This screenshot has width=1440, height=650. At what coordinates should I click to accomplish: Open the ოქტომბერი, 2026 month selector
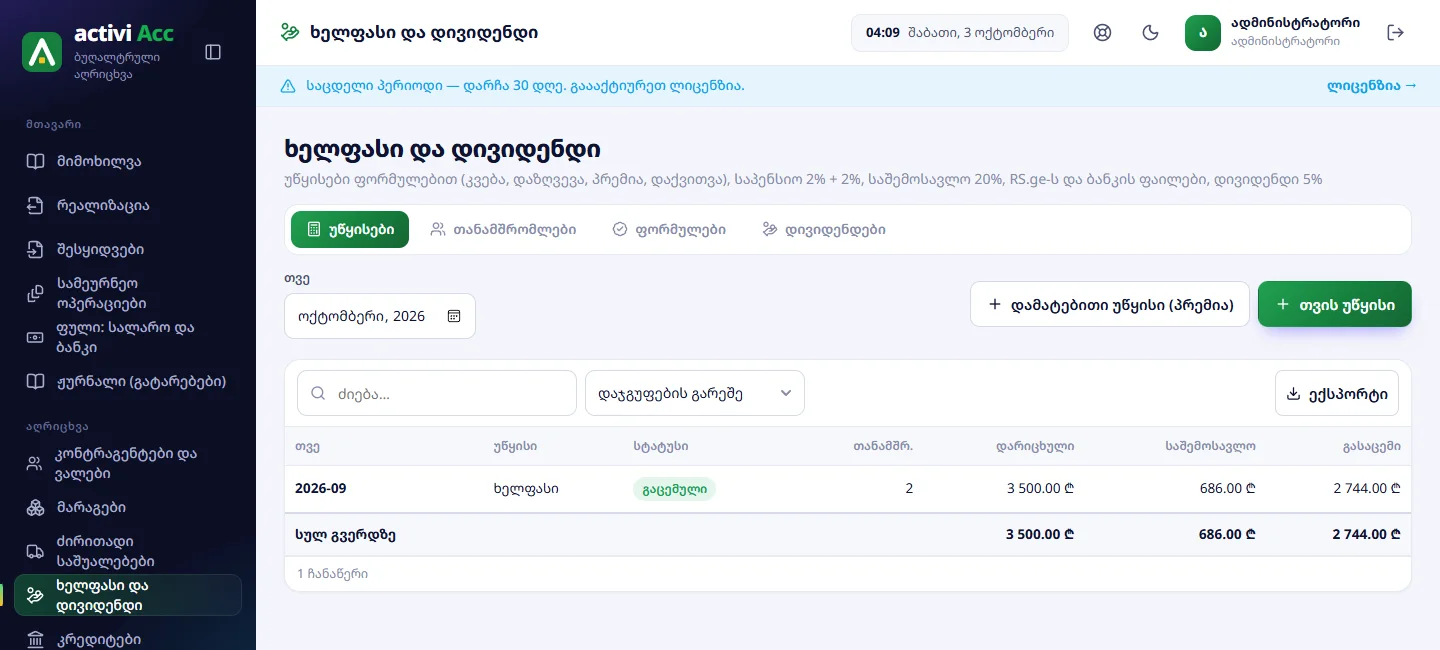pyautogui.click(x=380, y=316)
